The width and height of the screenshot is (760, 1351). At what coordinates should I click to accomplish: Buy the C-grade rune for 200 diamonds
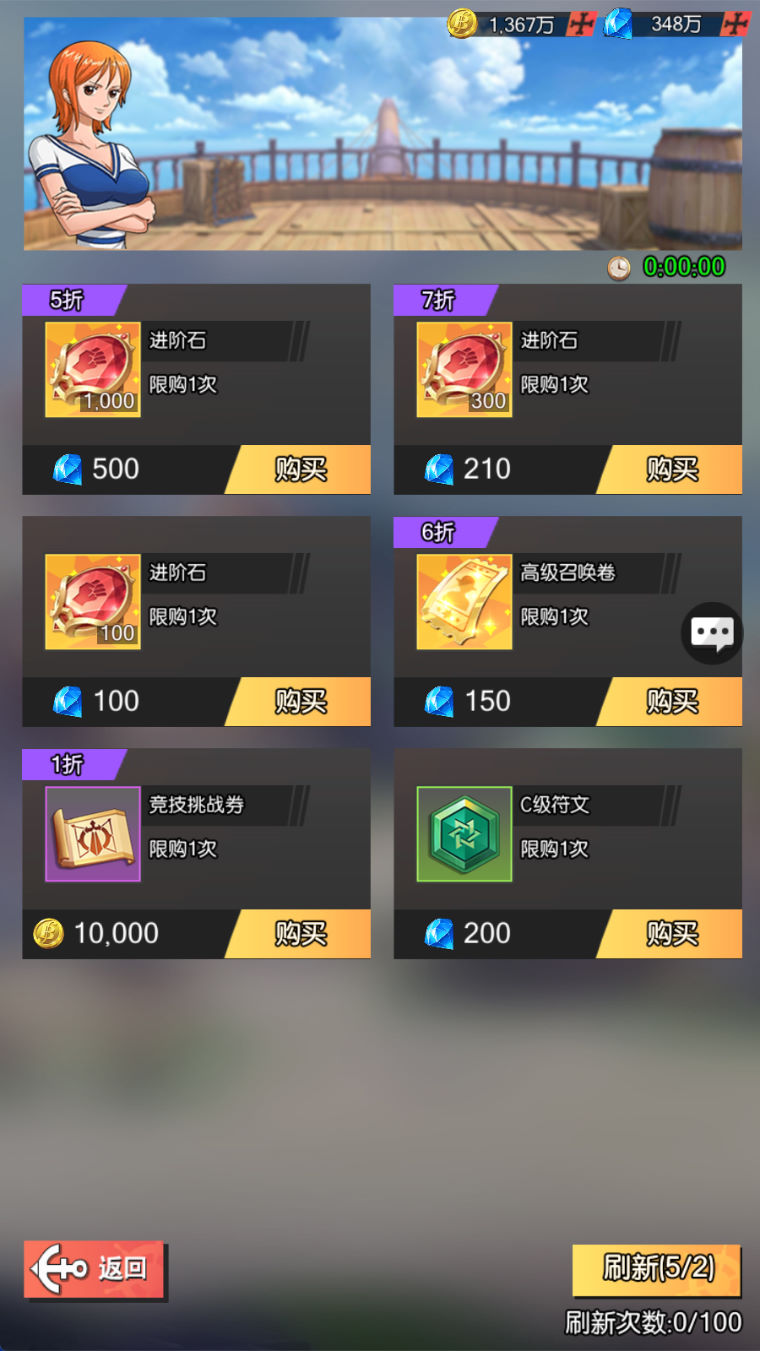(670, 933)
